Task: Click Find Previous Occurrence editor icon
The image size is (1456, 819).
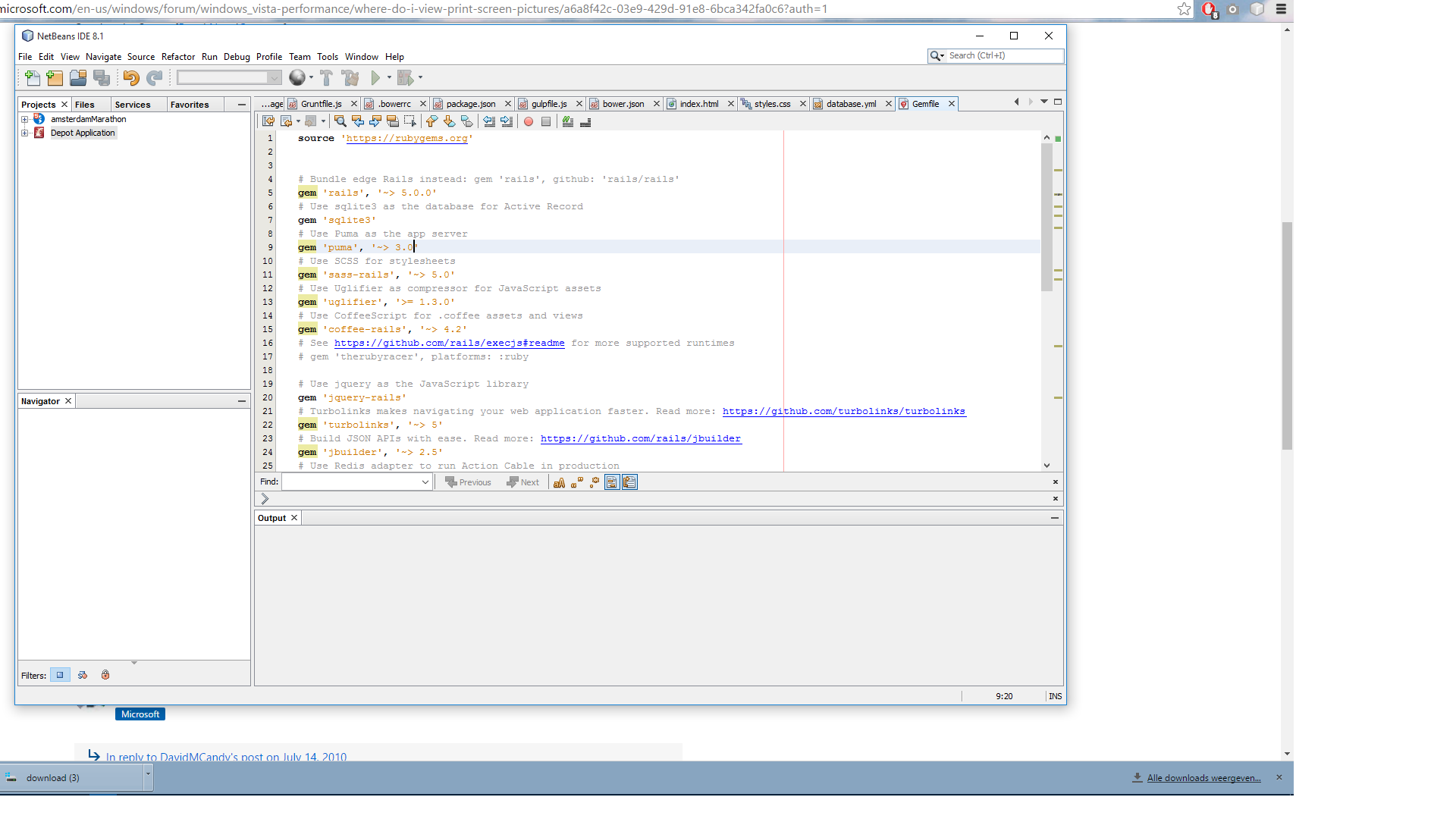Action: 358,121
